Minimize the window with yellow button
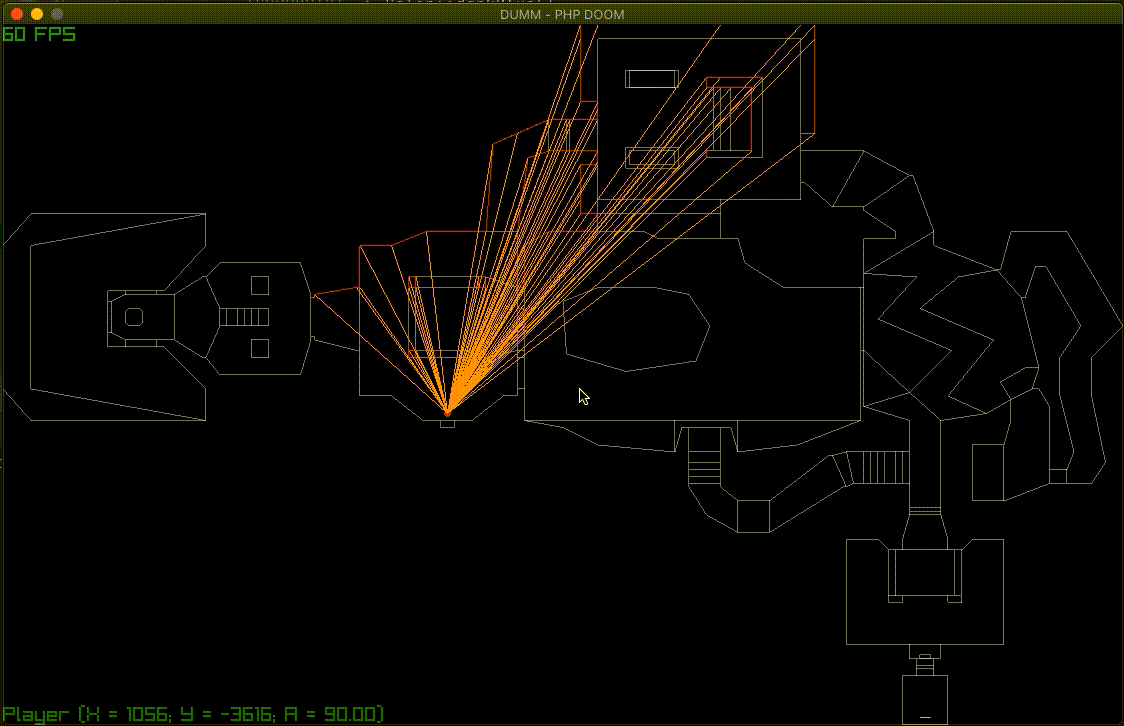The width and height of the screenshot is (1124, 726). (37, 14)
